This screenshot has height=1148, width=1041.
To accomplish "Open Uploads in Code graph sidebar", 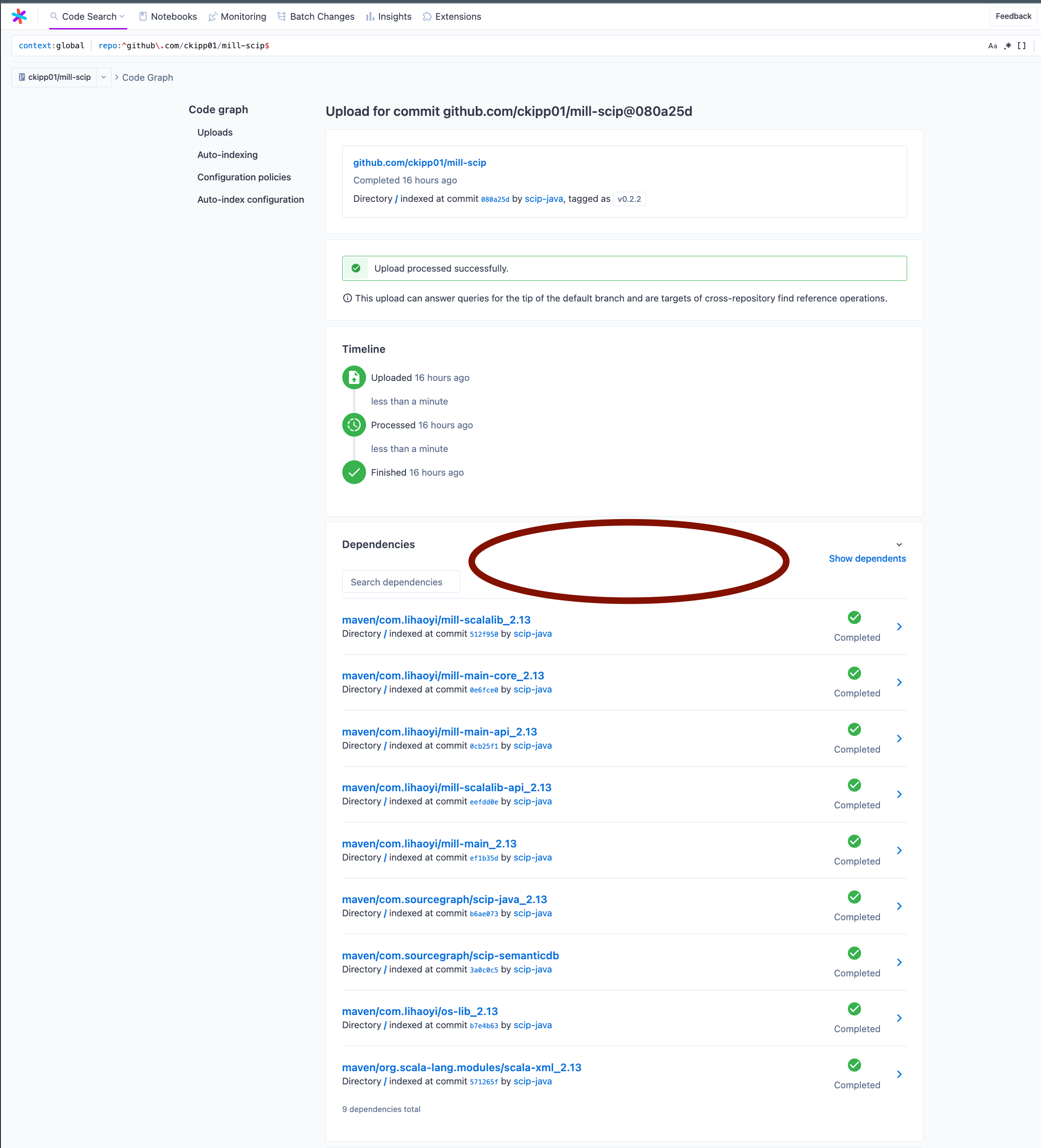I will [215, 132].
